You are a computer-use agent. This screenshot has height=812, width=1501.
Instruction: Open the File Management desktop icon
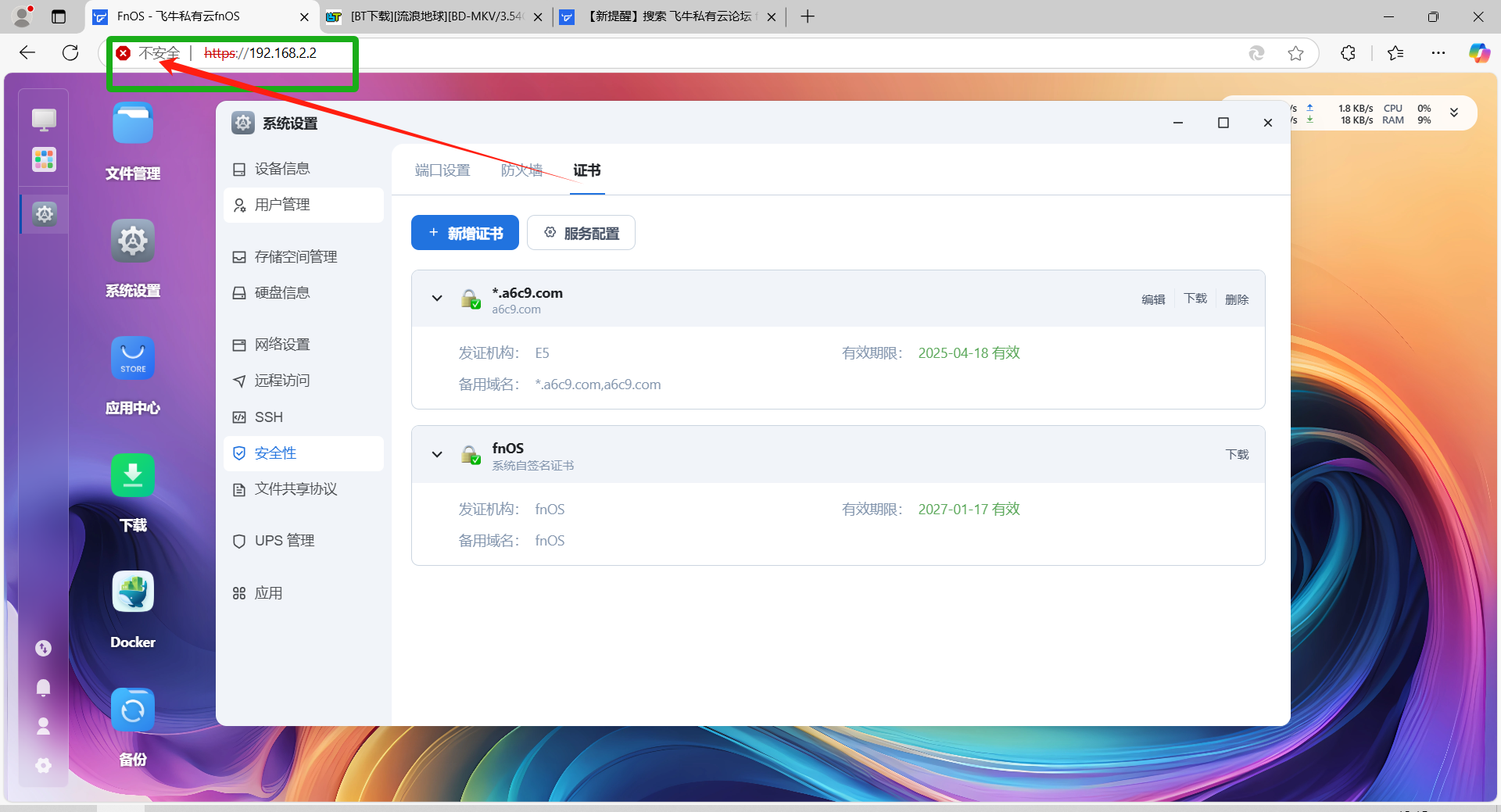133,123
